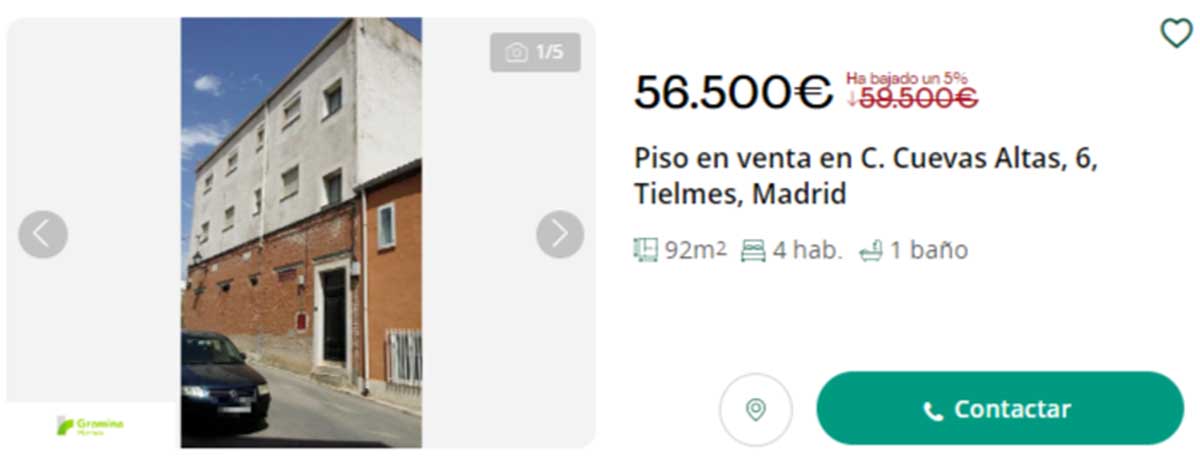Click the Tielmes, Madrid address text

[x=740, y=194]
